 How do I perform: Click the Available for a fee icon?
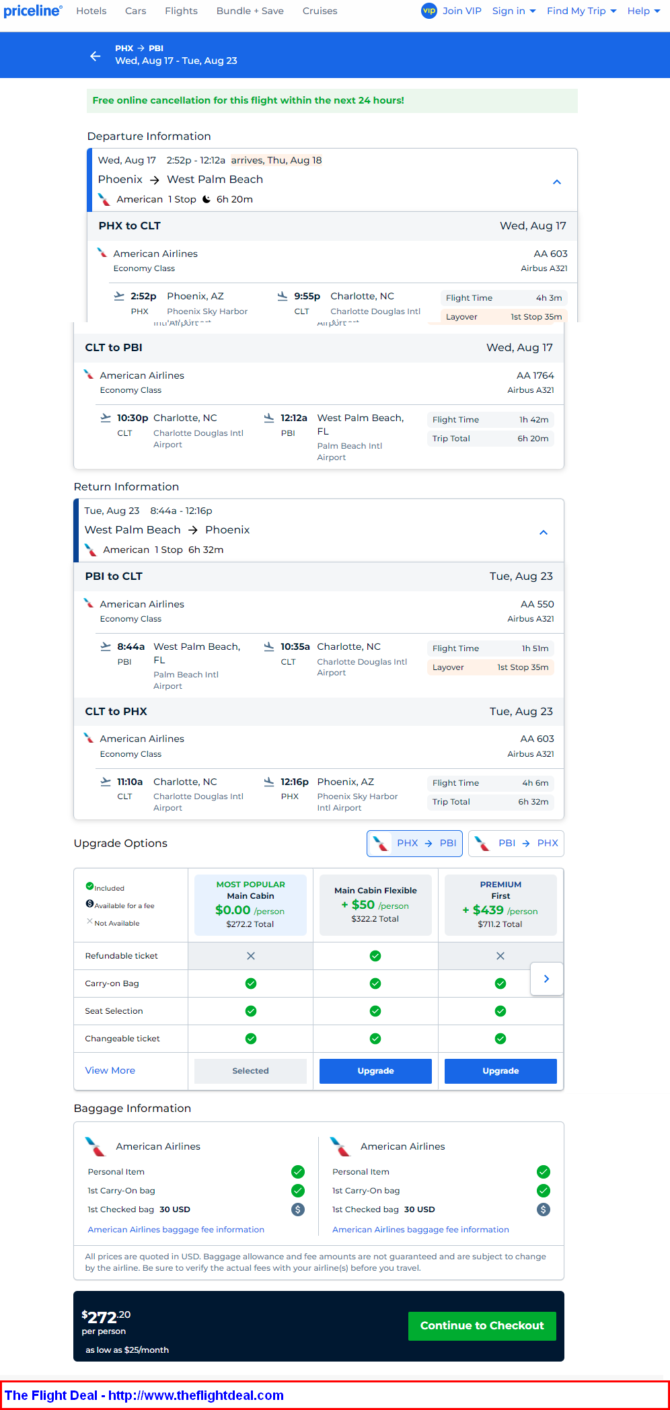click(89, 904)
